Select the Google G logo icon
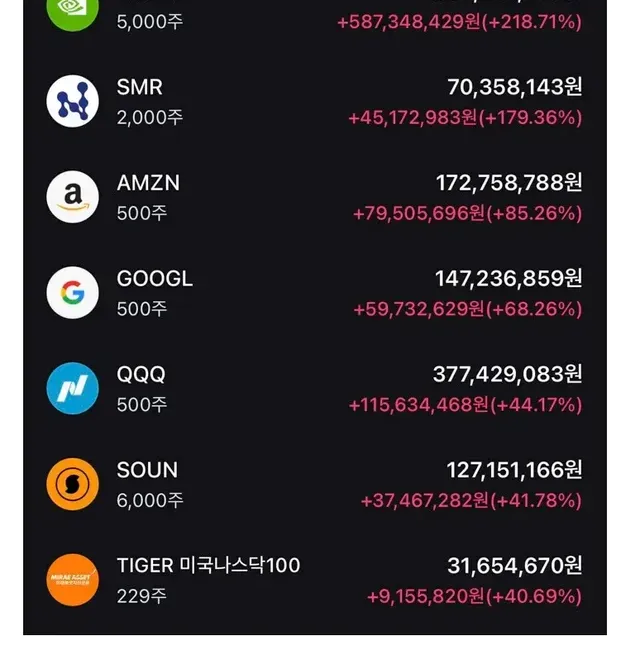The width and height of the screenshot is (640, 651). (73, 293)
